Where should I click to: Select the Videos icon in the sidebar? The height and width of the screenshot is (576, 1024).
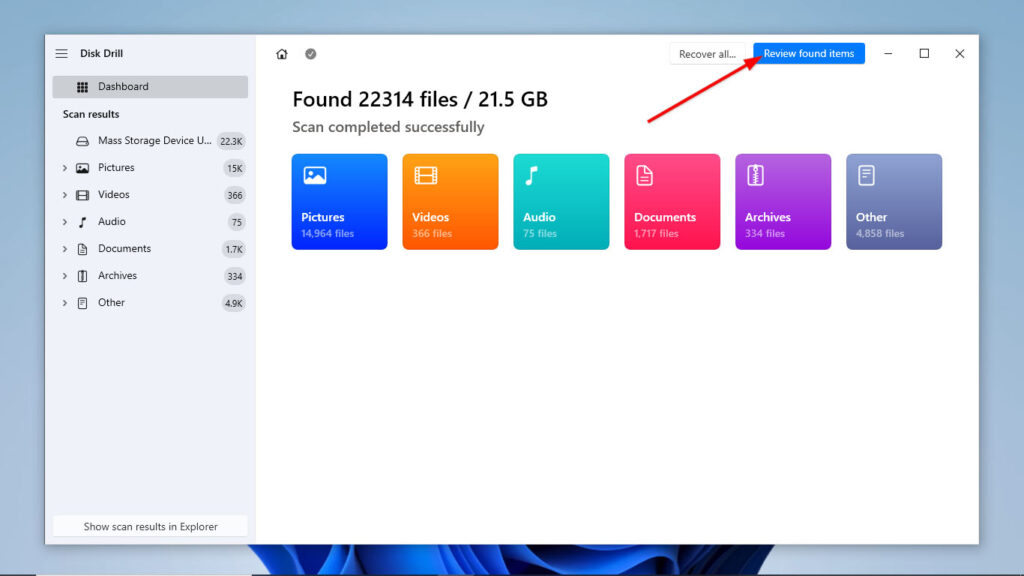82,194
